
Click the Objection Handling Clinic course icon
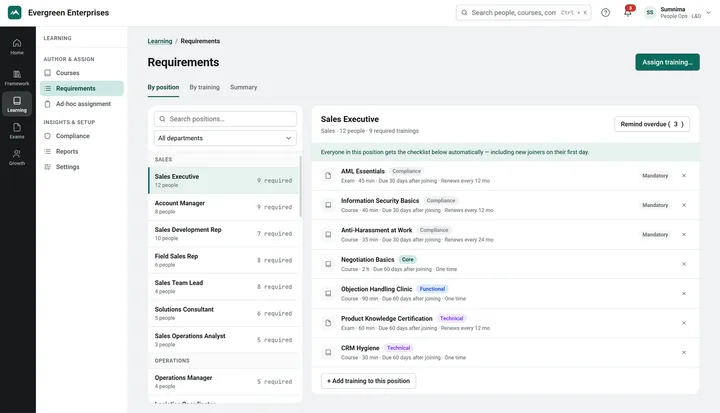tap(328, 294)
